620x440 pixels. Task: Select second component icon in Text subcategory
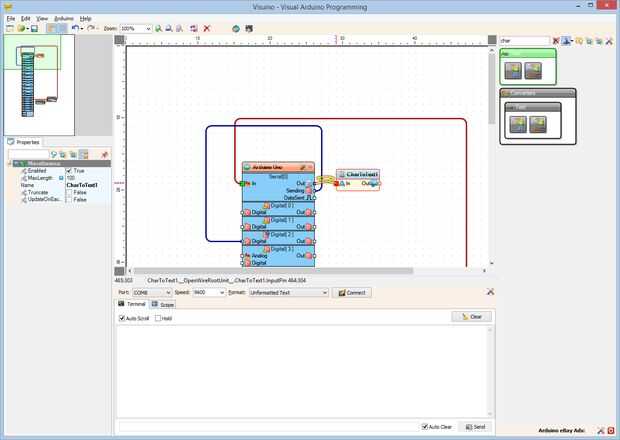(538, 125)
